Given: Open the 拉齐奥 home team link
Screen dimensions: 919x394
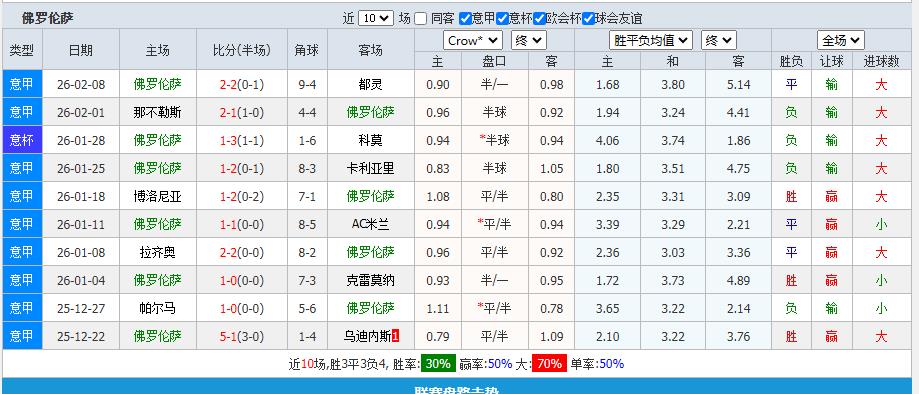Looking at the screenshot, I should tap(157, 252).
